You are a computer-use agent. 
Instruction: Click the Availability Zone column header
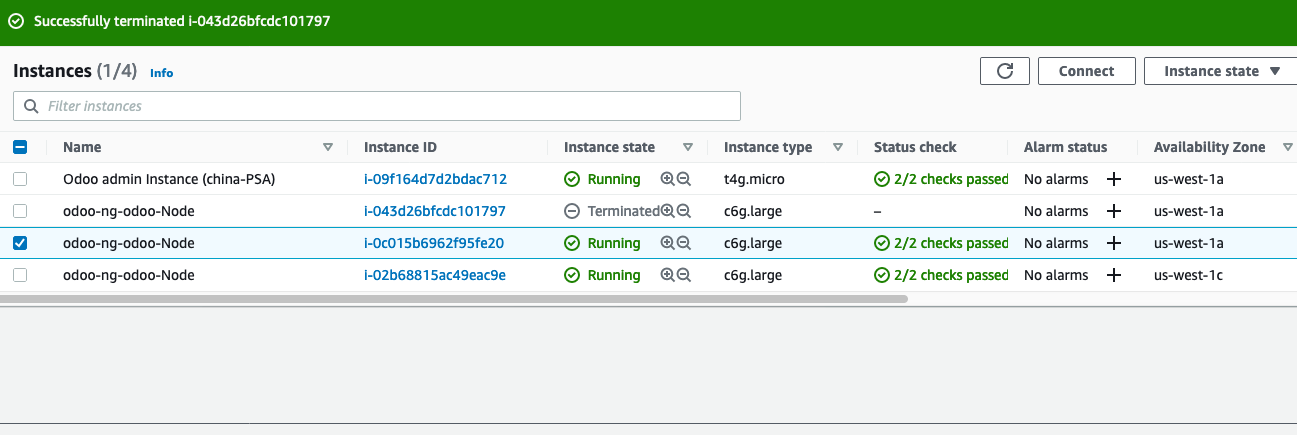[1209, 148]
